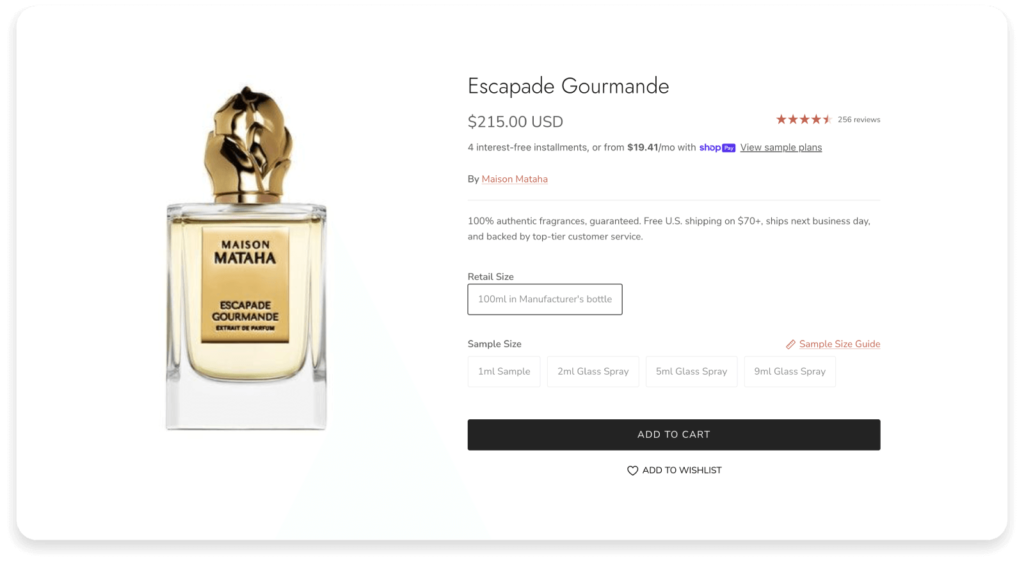
Task: Select the 9ml Glass Spray size
Action: point(790,371)
